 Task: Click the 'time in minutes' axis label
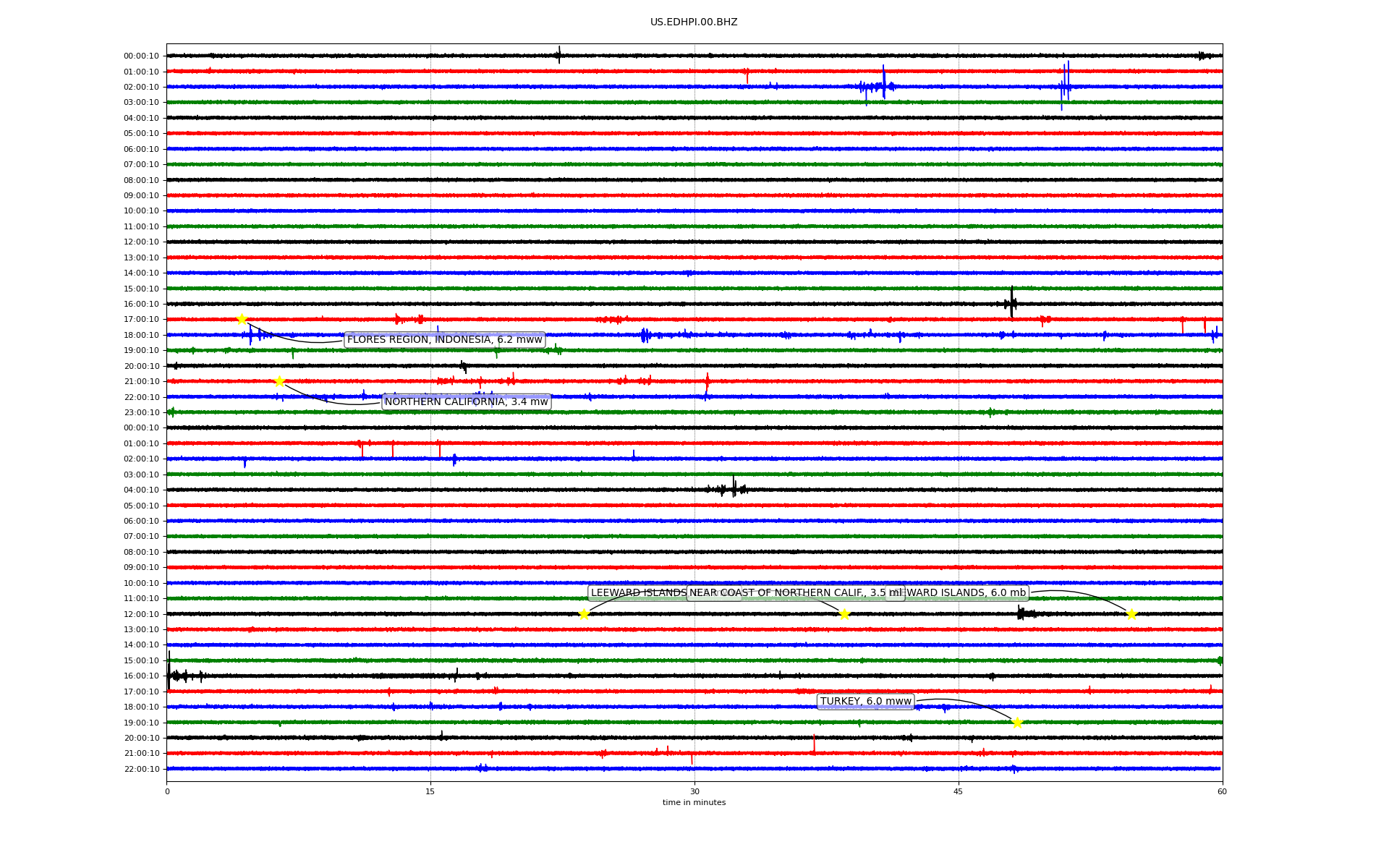(694, 803)
